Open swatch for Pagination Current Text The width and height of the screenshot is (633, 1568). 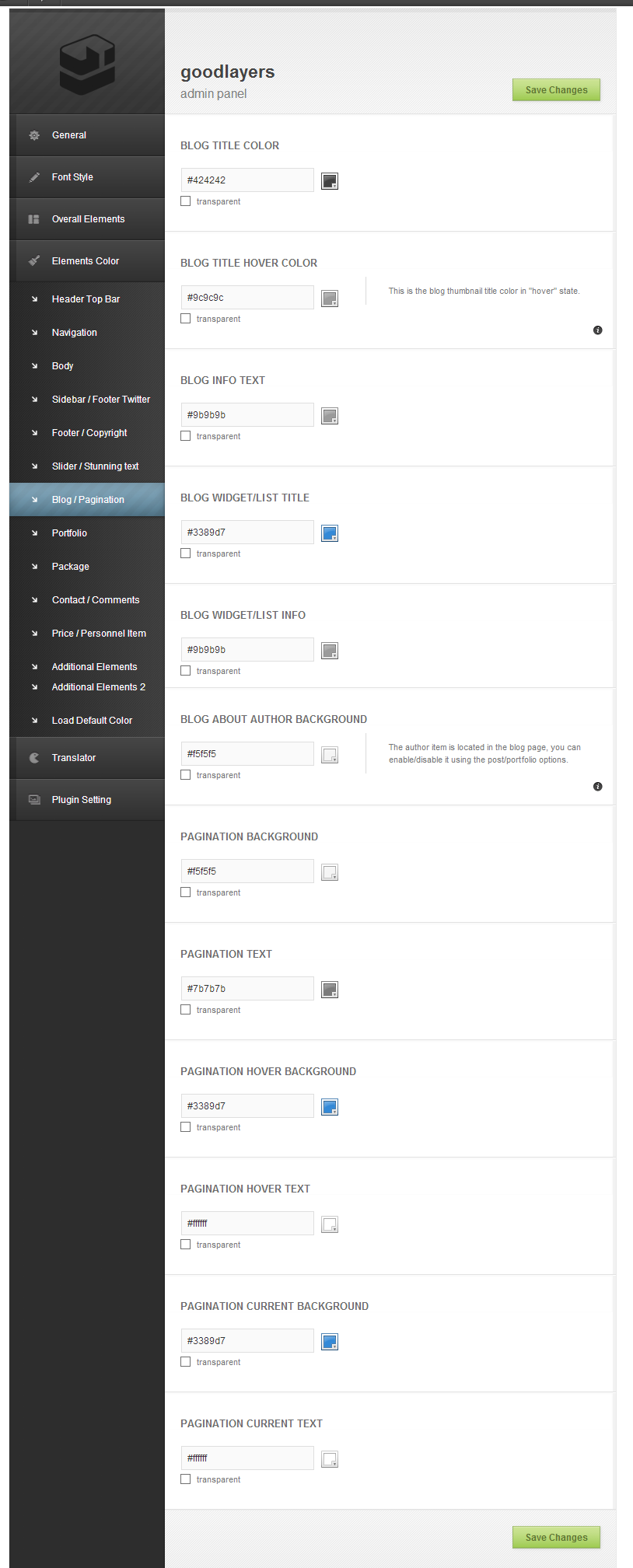click(330, 1459)
